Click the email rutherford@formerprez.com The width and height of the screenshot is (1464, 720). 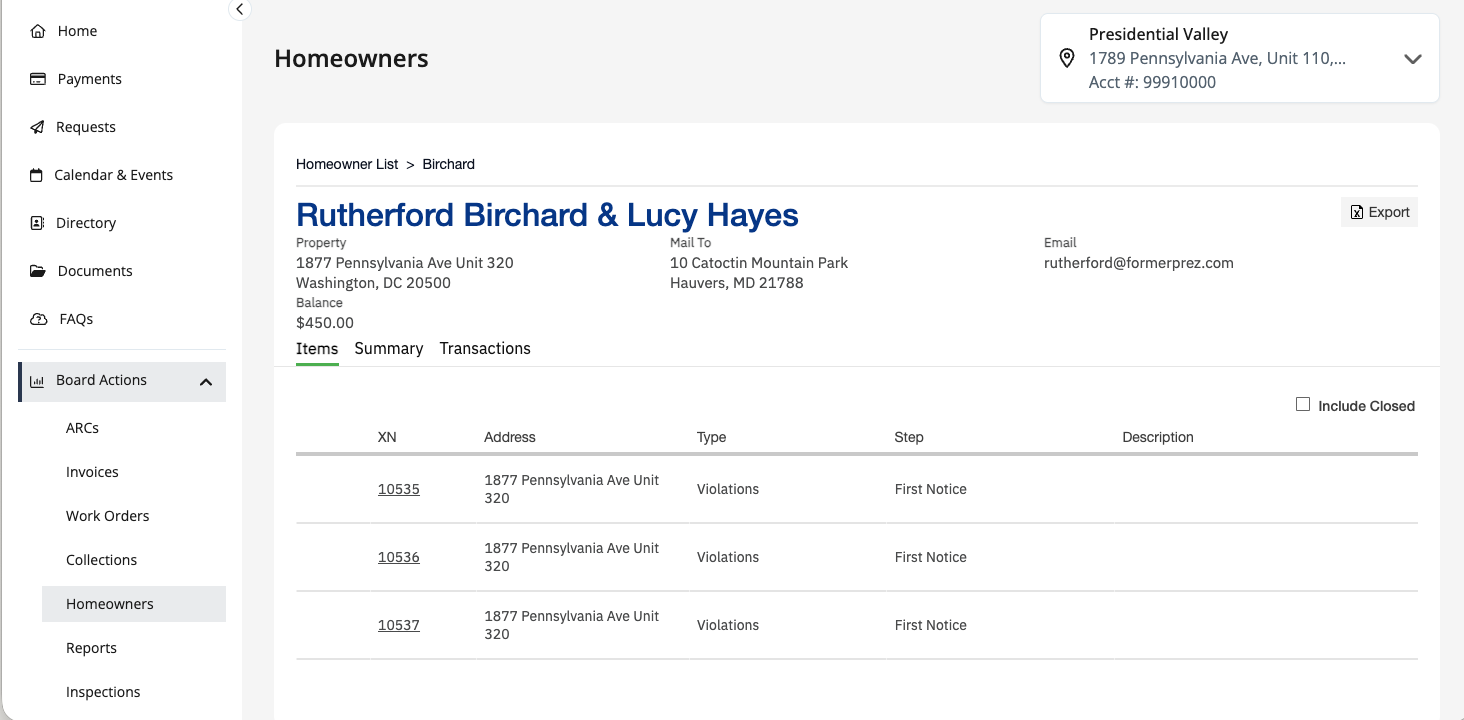(1139, 263)
